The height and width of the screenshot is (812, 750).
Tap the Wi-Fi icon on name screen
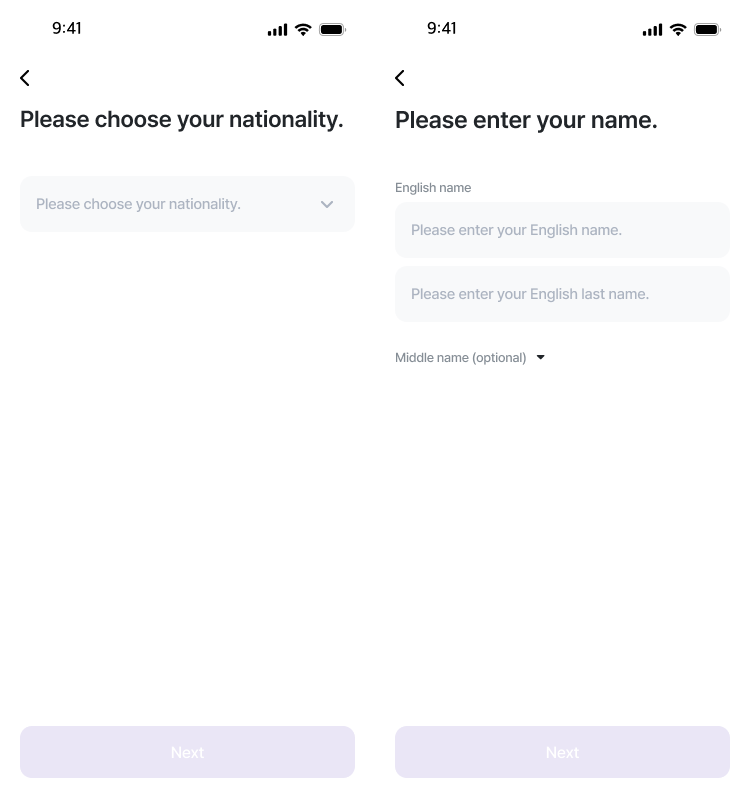(x=678, y=30)
